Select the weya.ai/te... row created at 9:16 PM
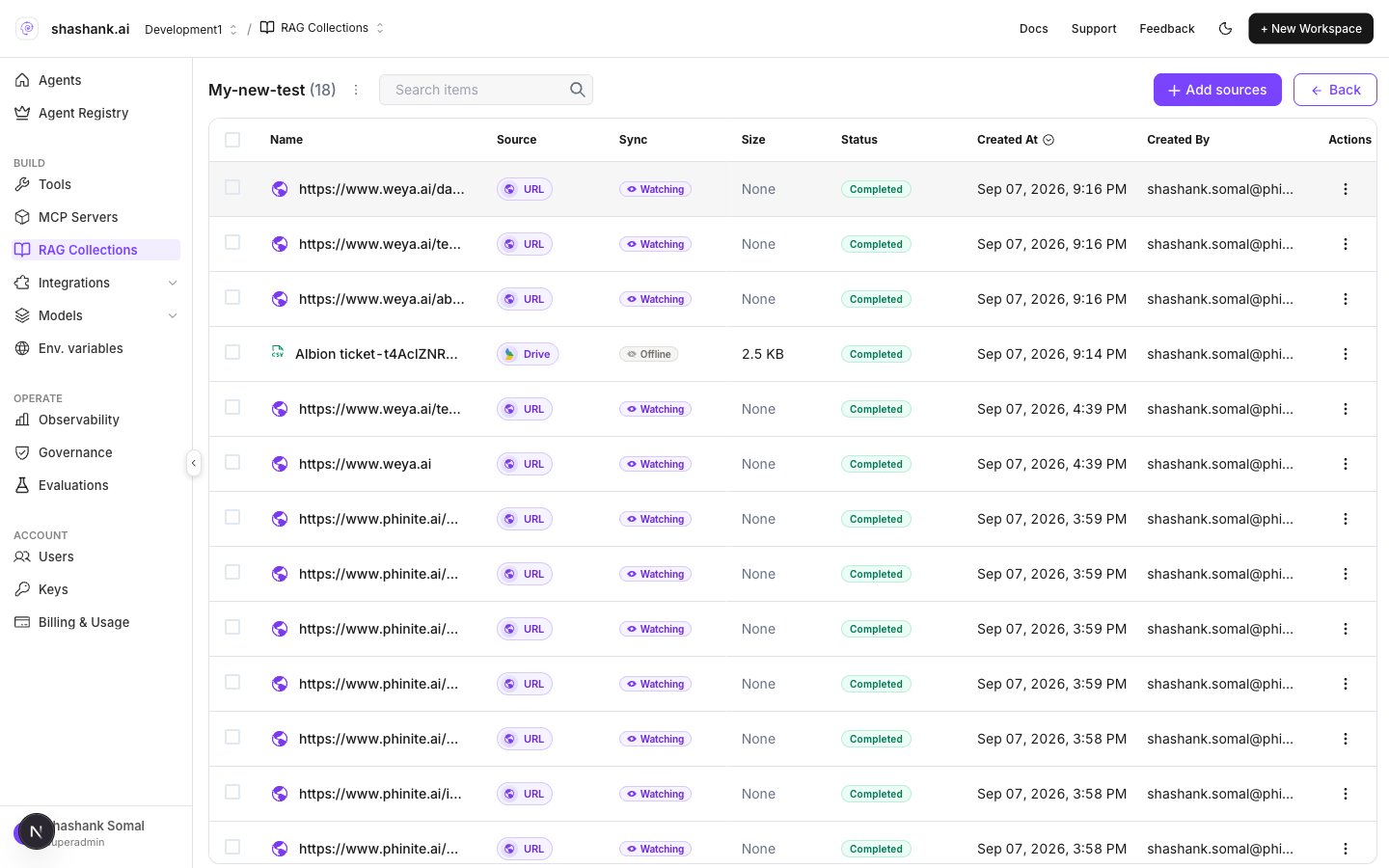 click(x=232, y=242)
